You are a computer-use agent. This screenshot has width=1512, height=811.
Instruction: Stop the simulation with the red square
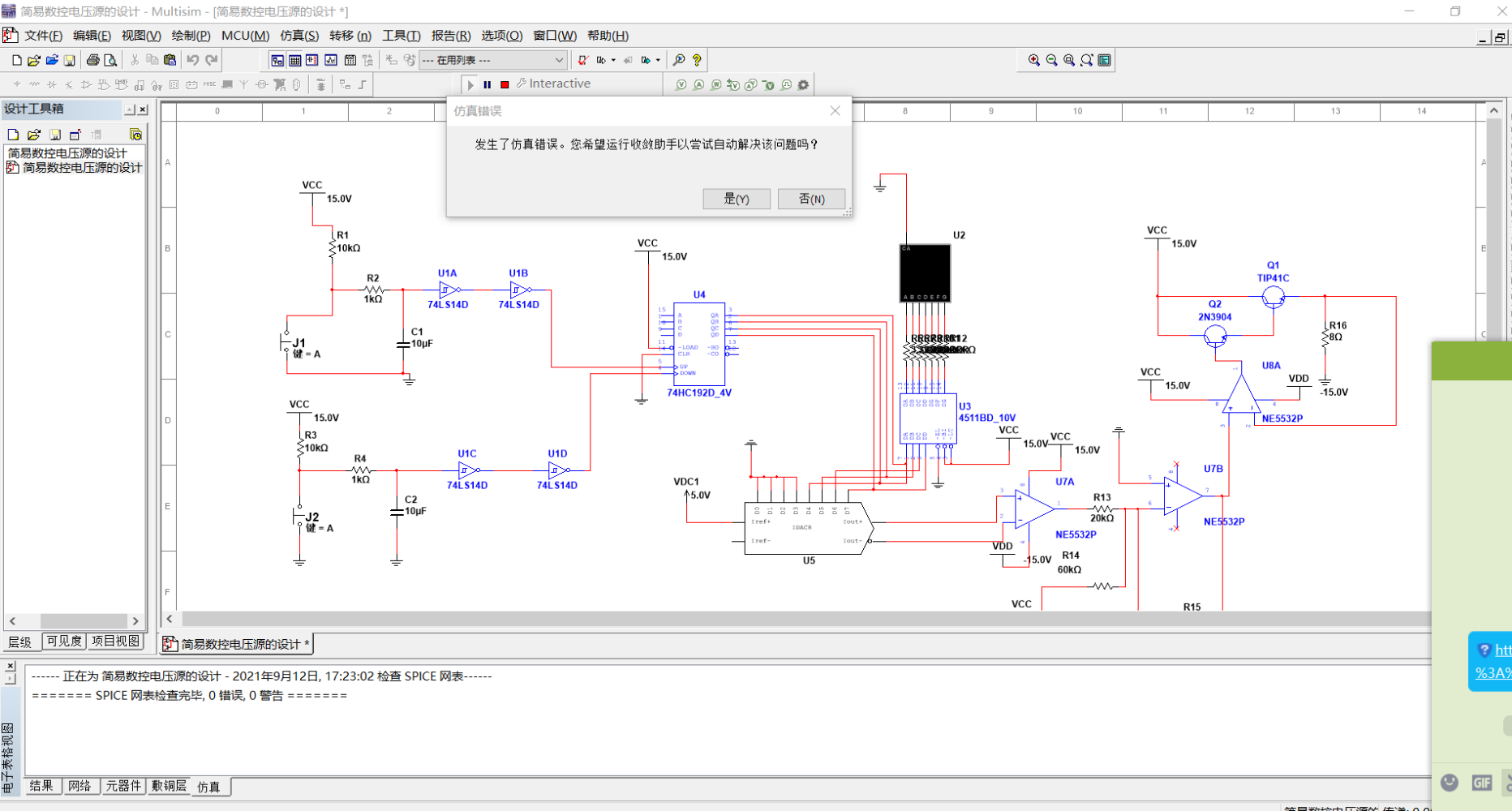click(x=505, y=84)
